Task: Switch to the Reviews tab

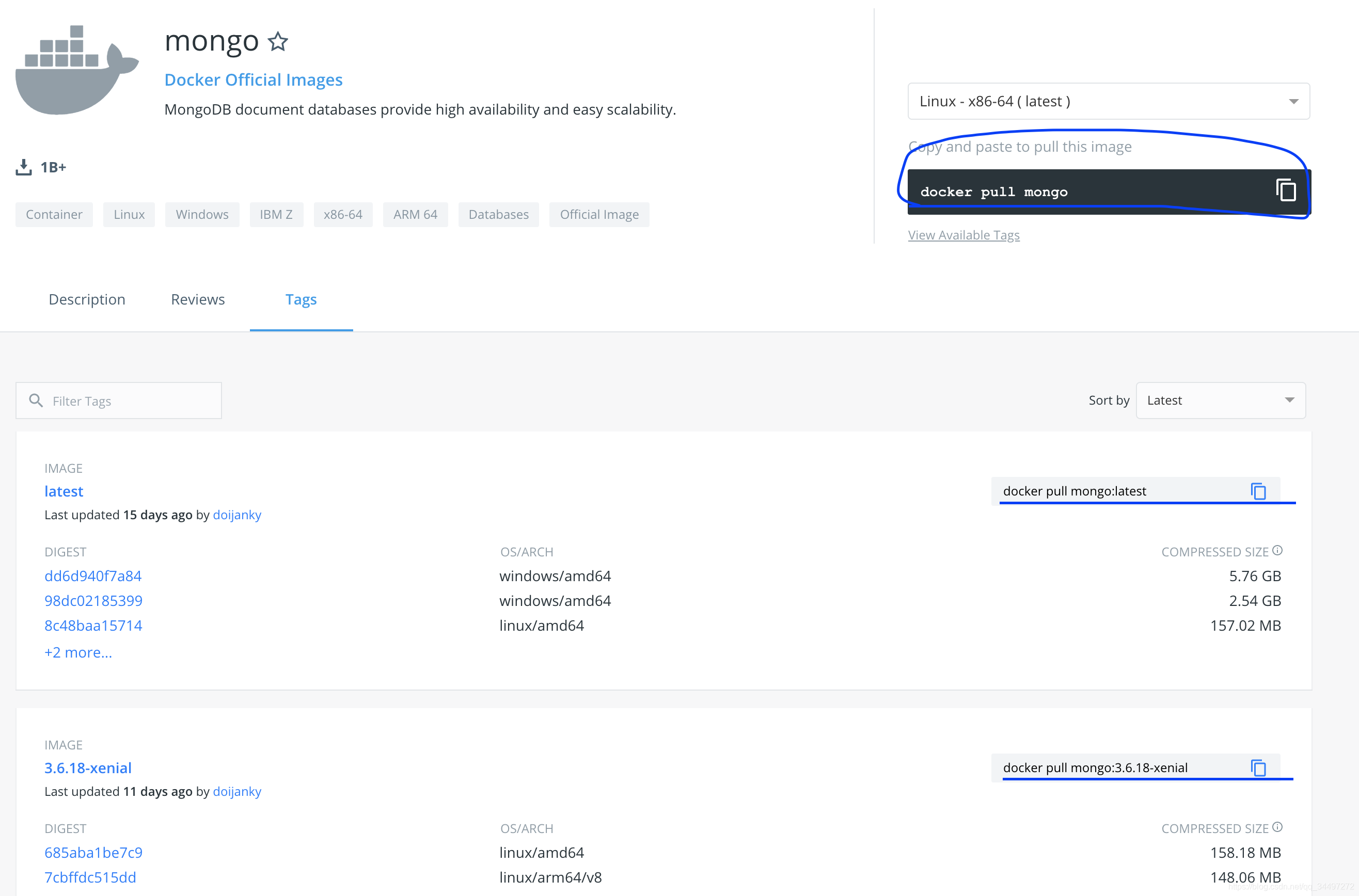Action: 198,299
